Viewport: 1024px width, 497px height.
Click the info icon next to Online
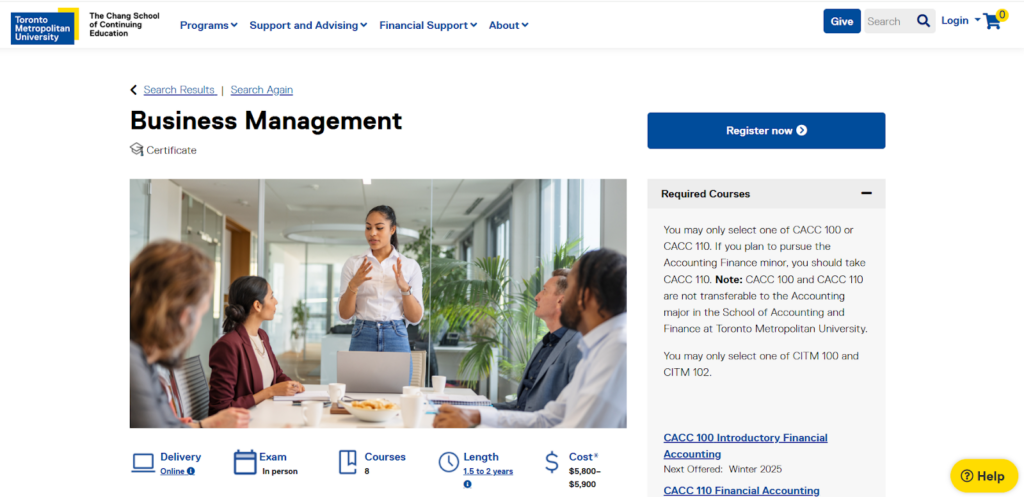[191, 472]
